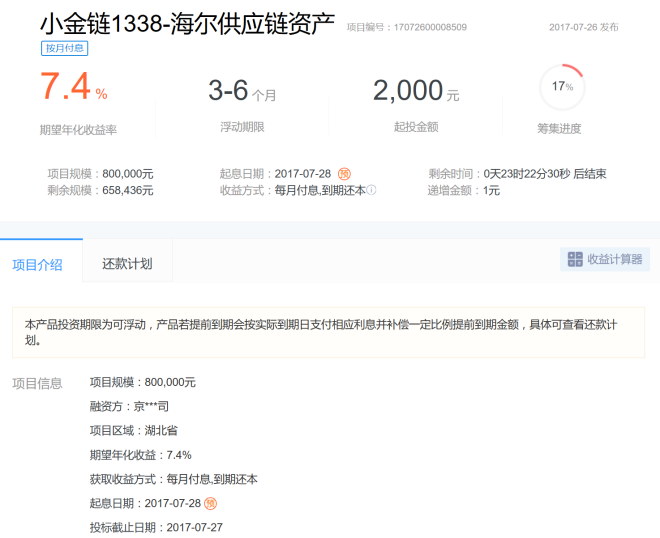This screenshot has width=660, height=538.
Task: Click 起息日期：2017-07-28 in 项目信息 list
Action: [x=145, y=503]
